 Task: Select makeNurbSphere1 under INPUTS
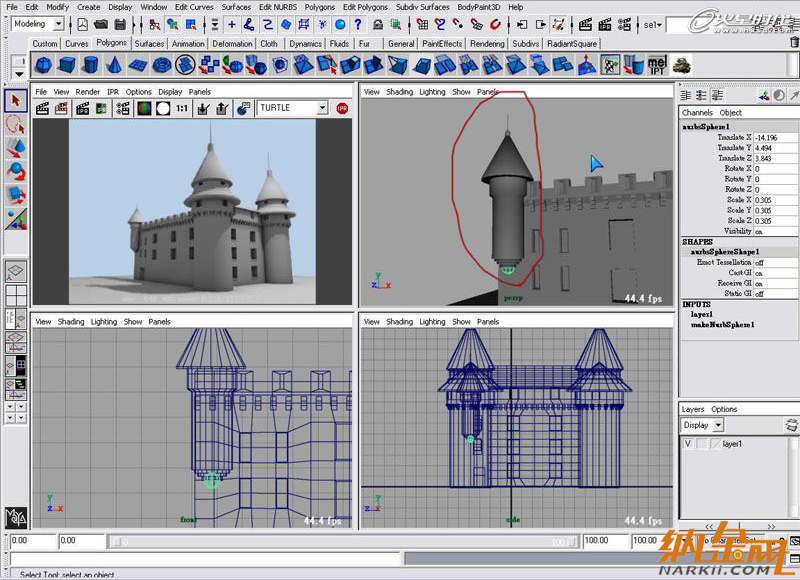[722, 324]
